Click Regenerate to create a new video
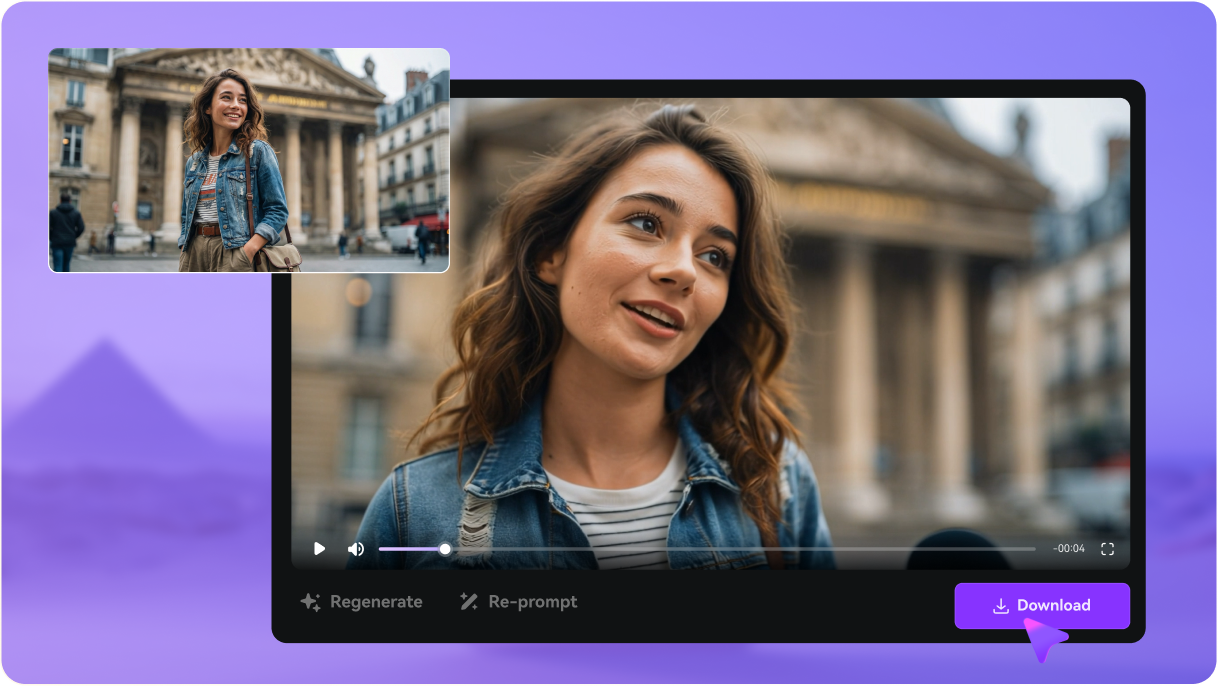Image resolution: width=1218 pixels, height=686 pixels. coord(360,601)
